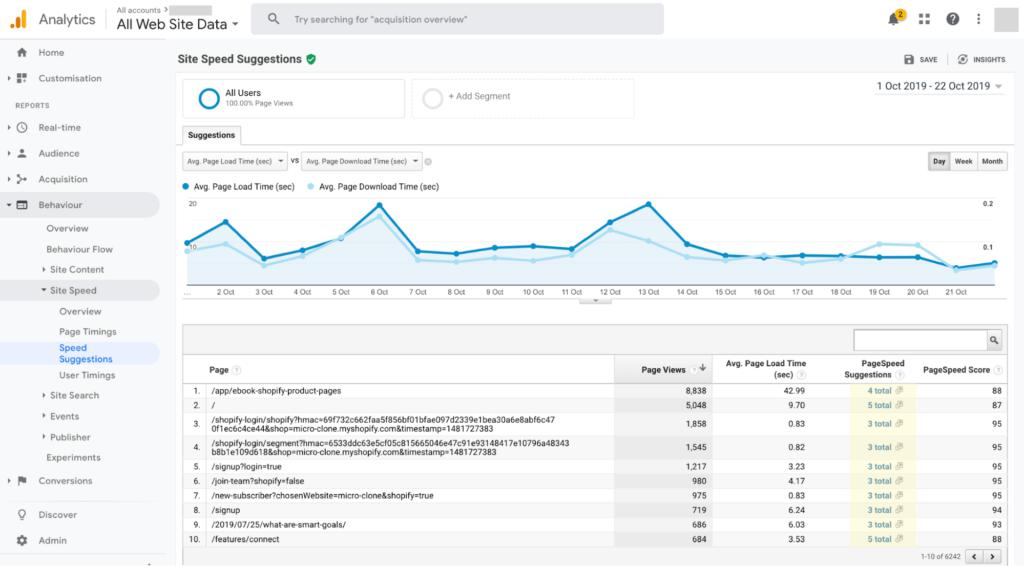Expand the Site Content section
This screenshot has height=566, width=1024.
click(x=76, y=270)
